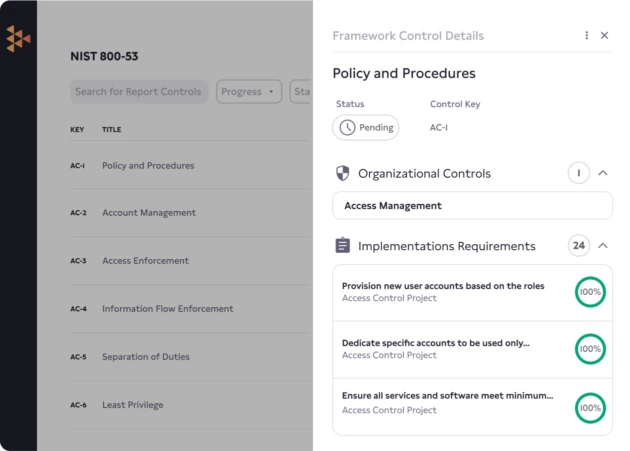Open the three-dot options menu in details panel
Image resolution: width=630 pixels, height=451 pixels.
coord(587,36)
